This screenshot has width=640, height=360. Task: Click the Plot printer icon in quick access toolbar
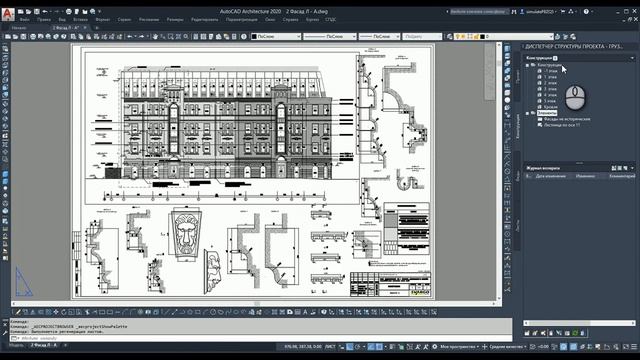tap(69, 11)
